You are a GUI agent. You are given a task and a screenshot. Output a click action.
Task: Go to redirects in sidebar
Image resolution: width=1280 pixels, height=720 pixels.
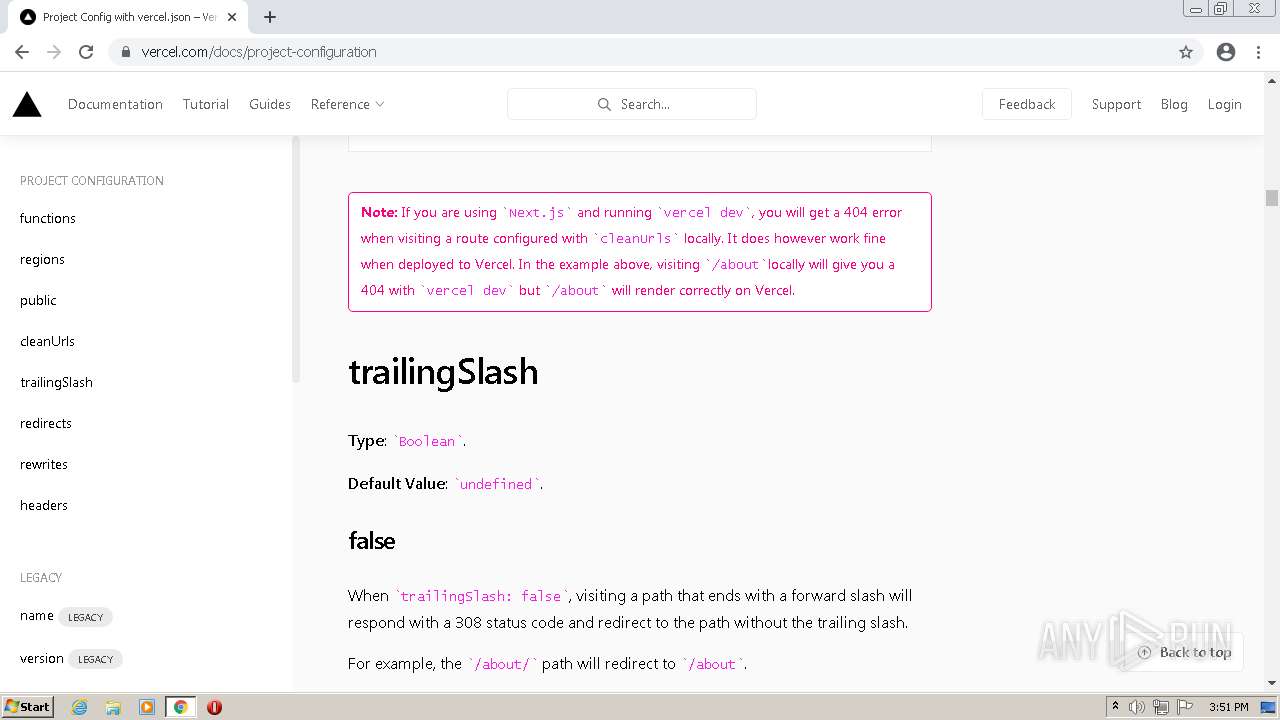(46, 423)
